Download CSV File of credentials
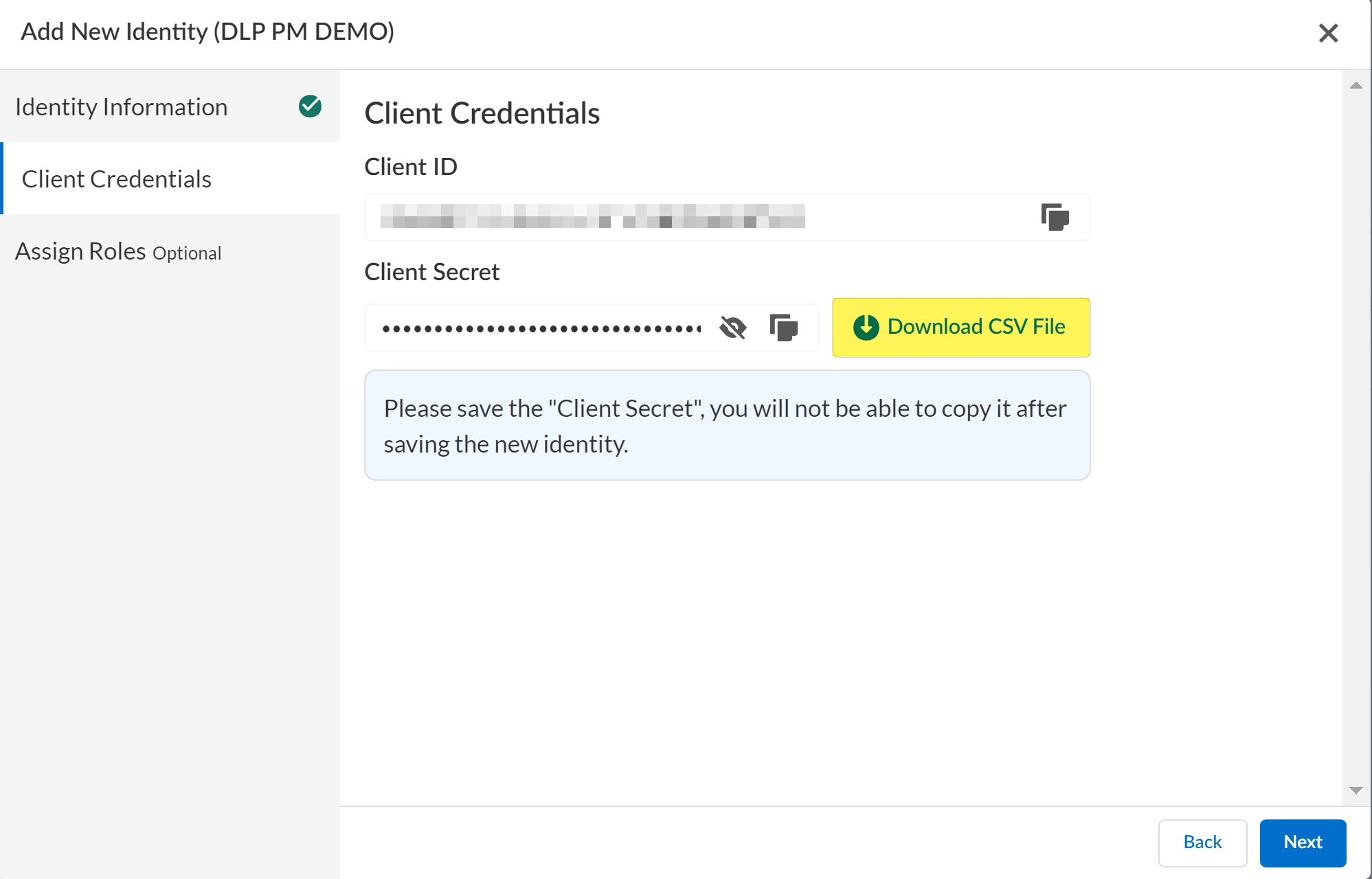 pos(960,327)
